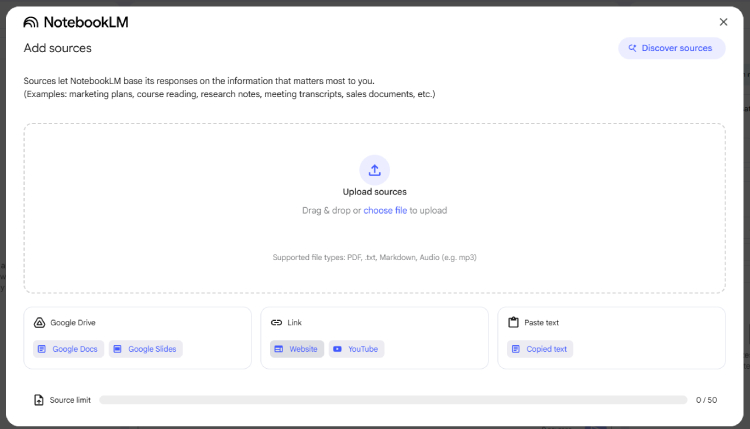Click the Supported file types text

pyautogui.click(x=375, y=257)
